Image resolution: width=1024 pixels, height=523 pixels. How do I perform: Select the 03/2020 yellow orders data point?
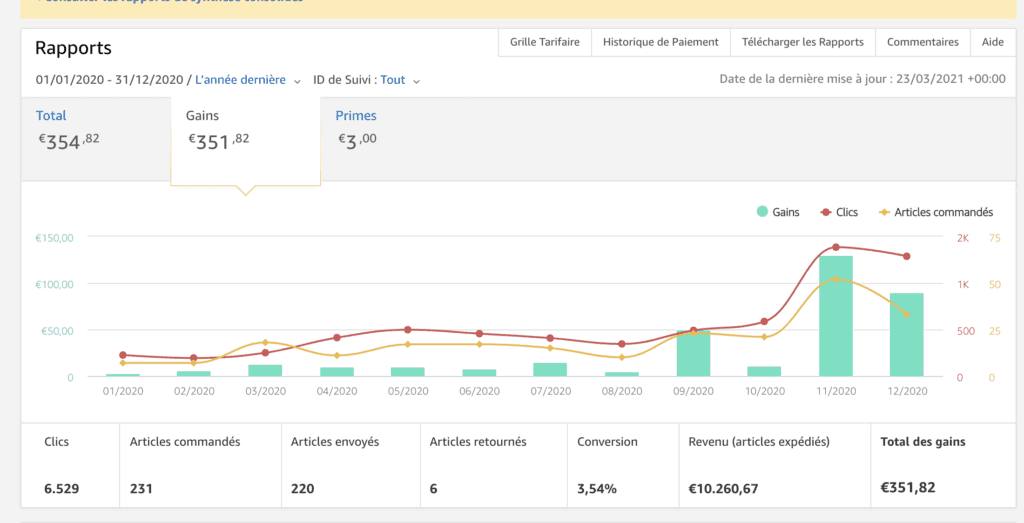[265, 342]
